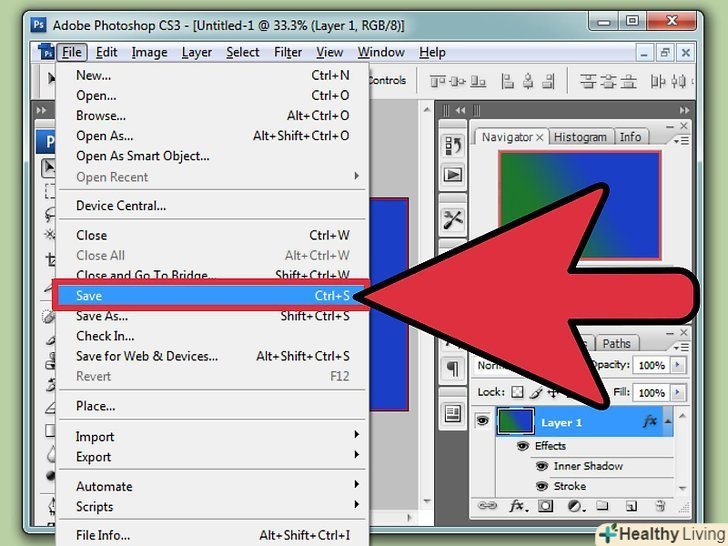Click the Layer 1 thumbnail

[515, 421]
